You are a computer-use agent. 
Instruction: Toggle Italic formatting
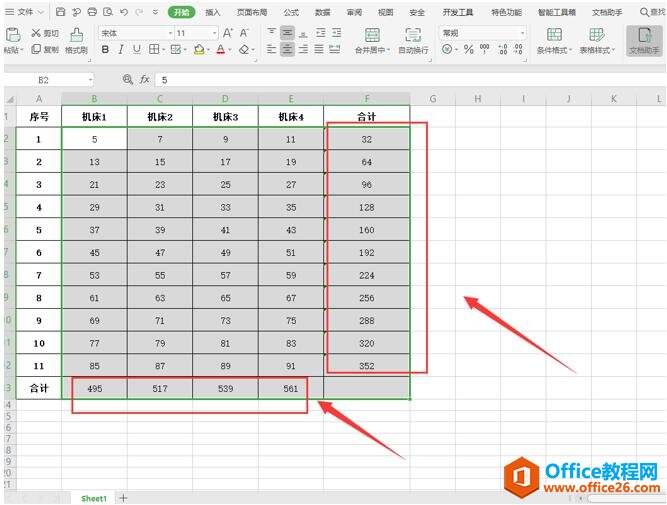click(x=121, y=49)
